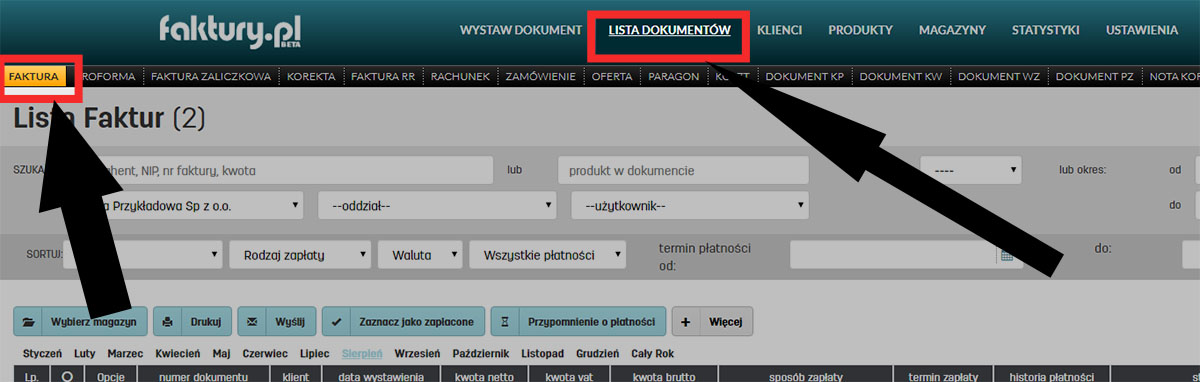Click Przypomnienie o płatności button
The width and height of the screenshot is (1200, 382).
point(578,322)
